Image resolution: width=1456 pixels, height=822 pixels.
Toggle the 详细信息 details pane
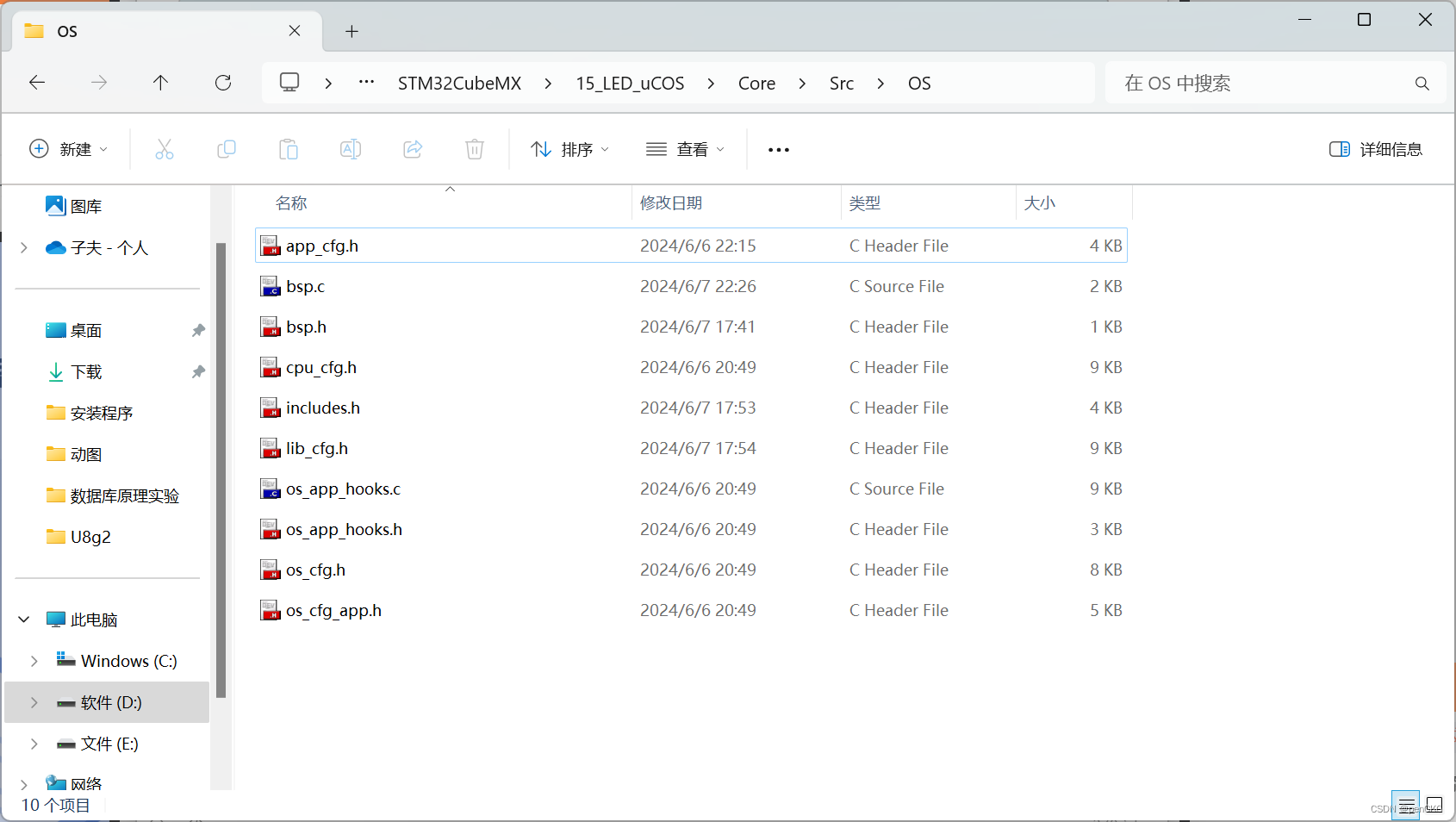pos(1376,149)
